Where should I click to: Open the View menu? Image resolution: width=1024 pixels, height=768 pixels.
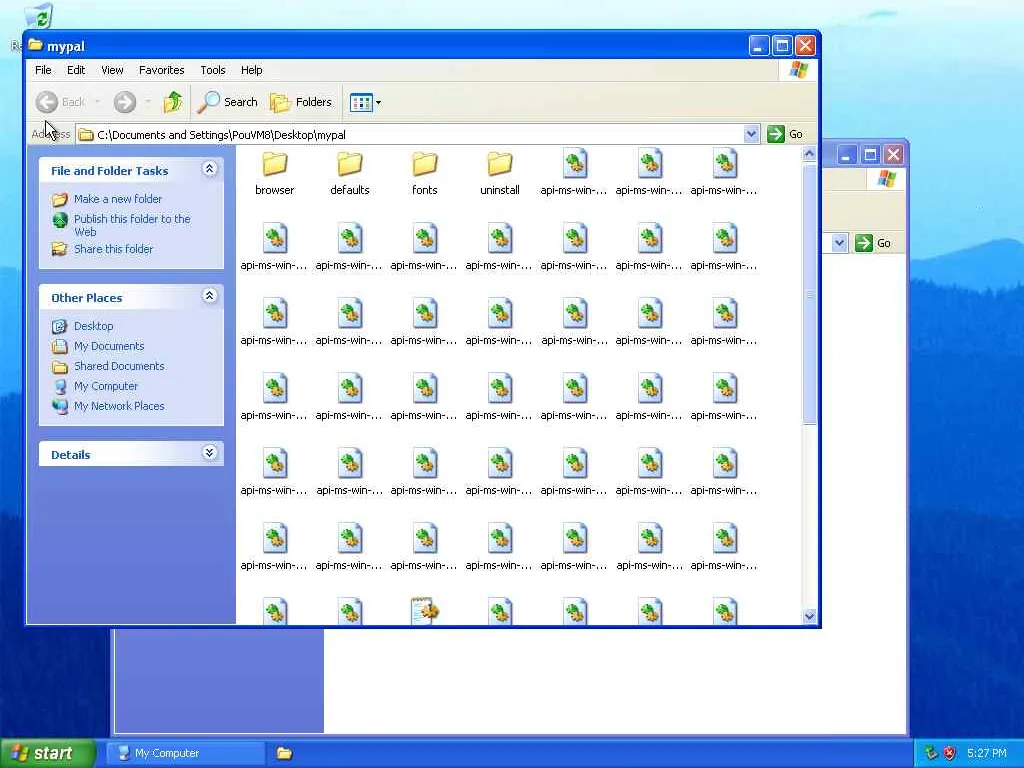click(112, 70)
